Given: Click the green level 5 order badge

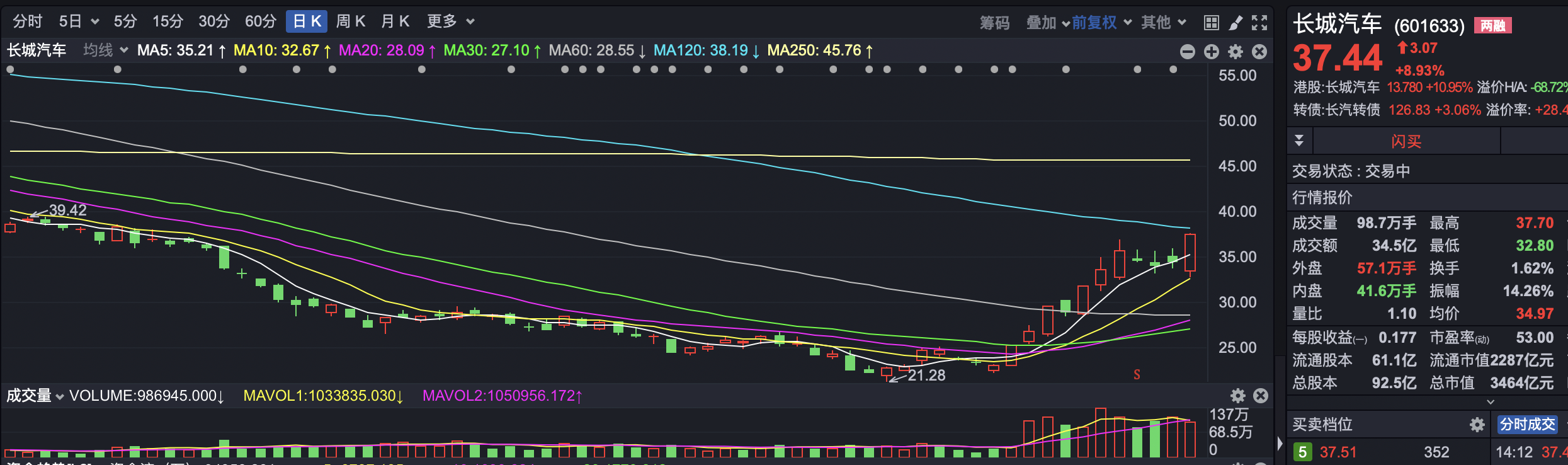Looking at the screenshot, I should point(1302,452).
